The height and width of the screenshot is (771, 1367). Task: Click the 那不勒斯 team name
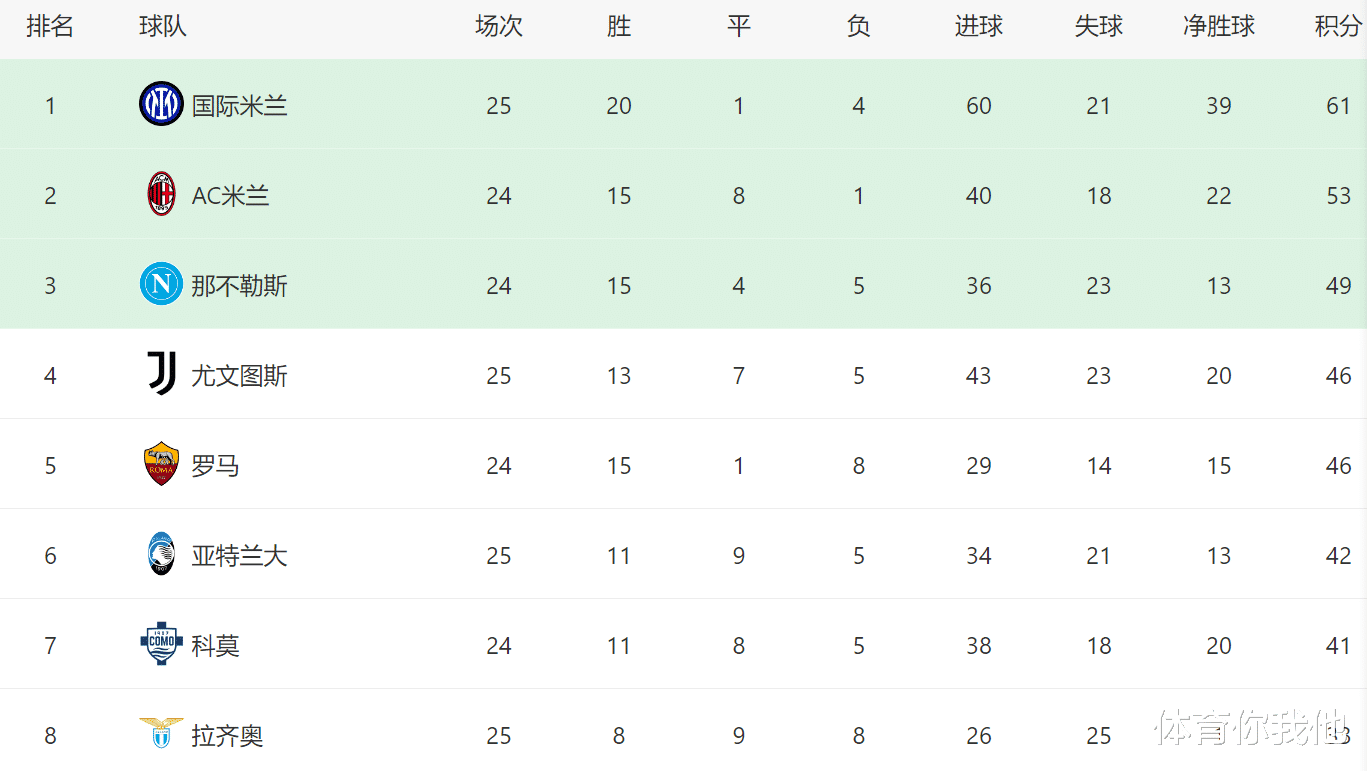coord(240,286)
